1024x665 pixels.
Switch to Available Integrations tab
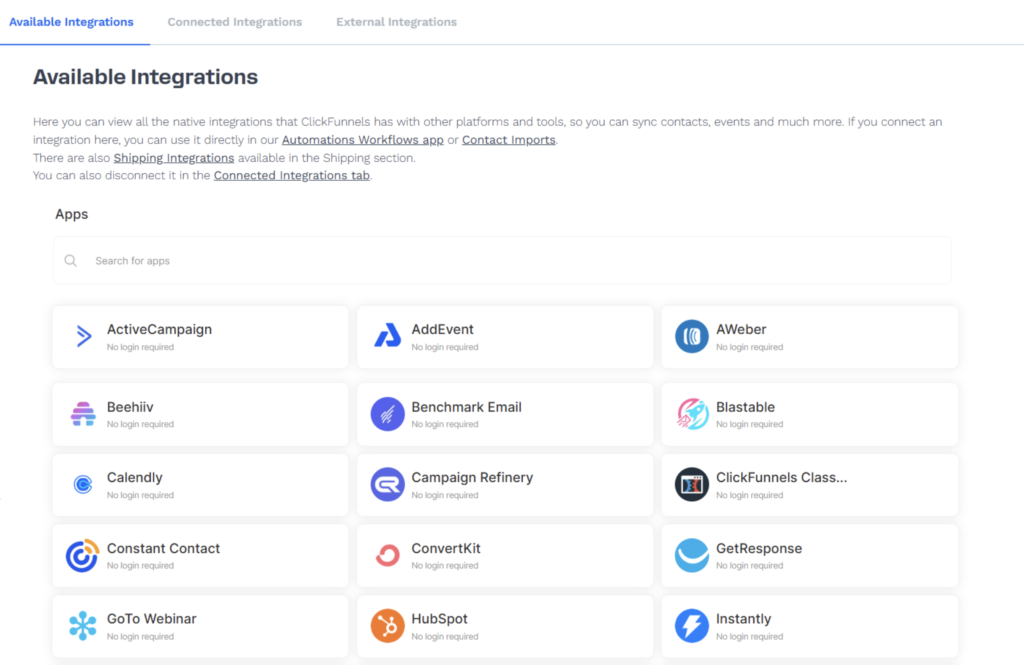pos(71,22)
